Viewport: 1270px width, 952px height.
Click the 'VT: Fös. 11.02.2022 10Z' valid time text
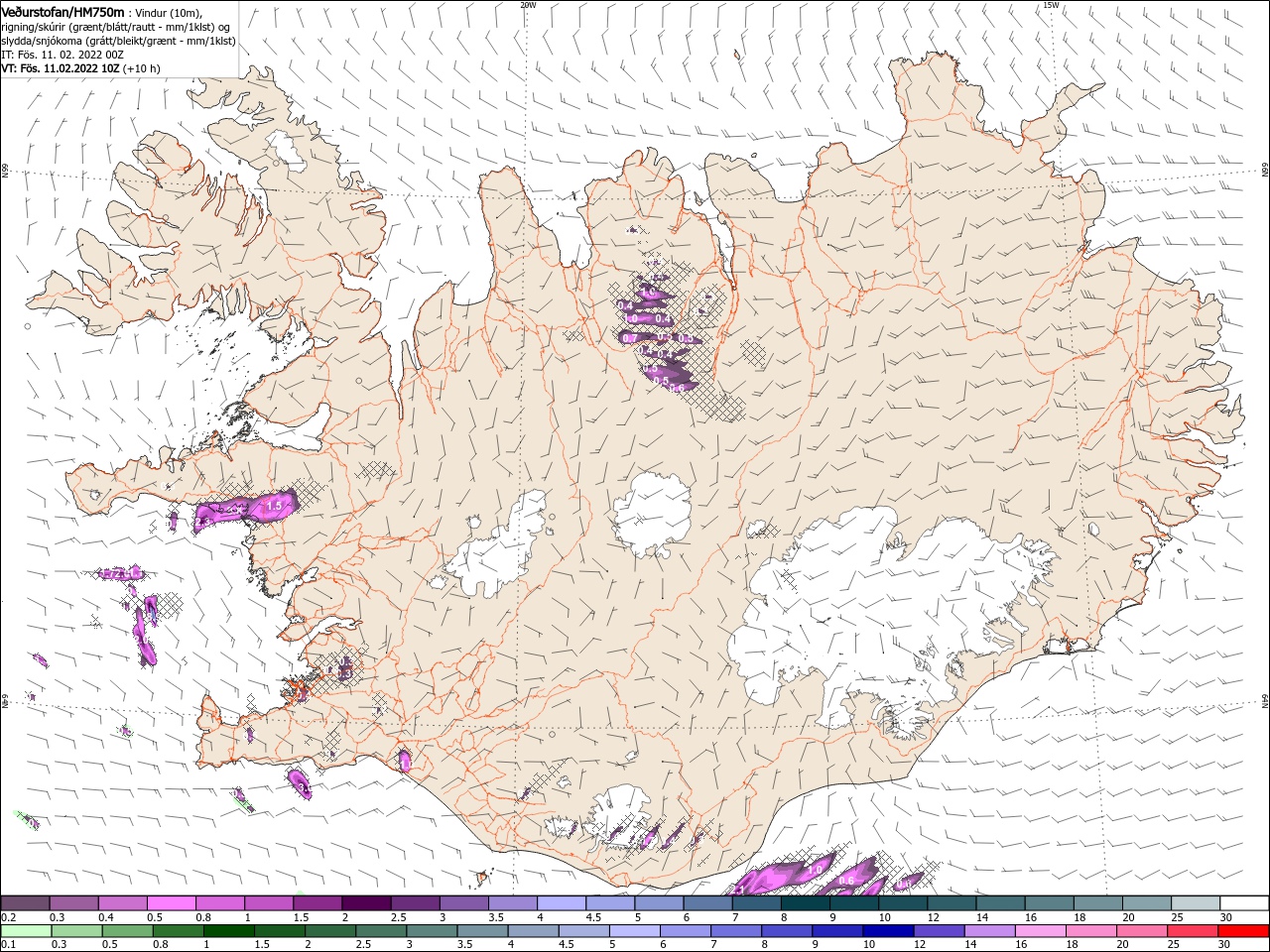point(61,68)
